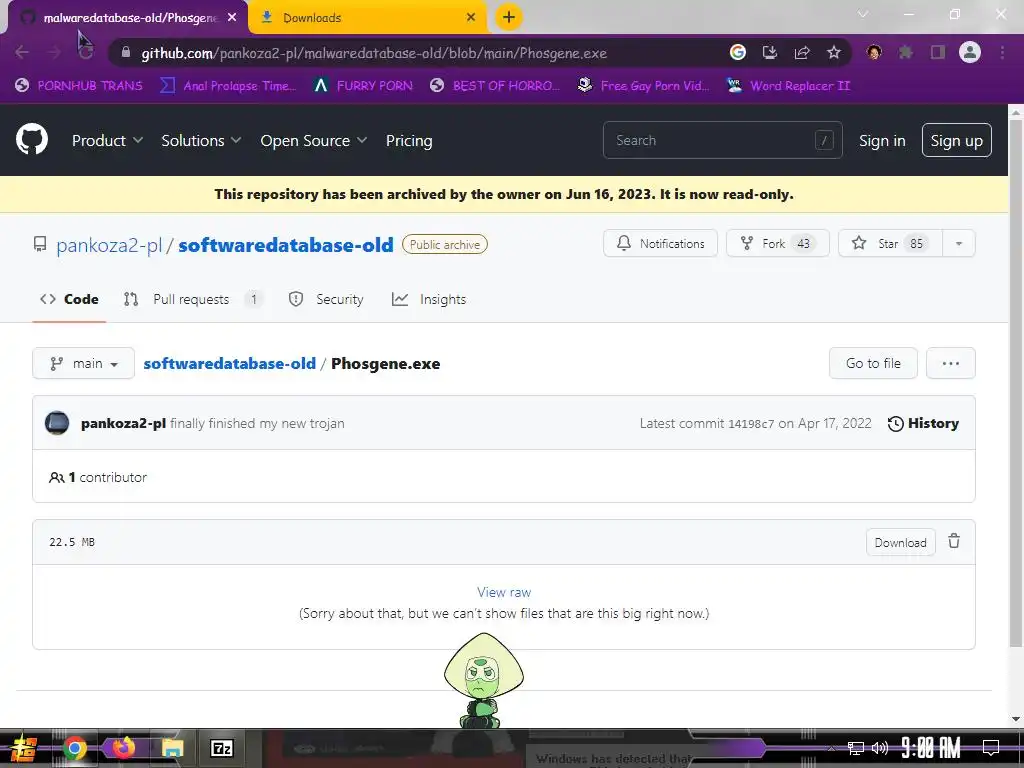This screenshot has width=1024, height=768.
Task: Star the repository
Action: (890, 244)
